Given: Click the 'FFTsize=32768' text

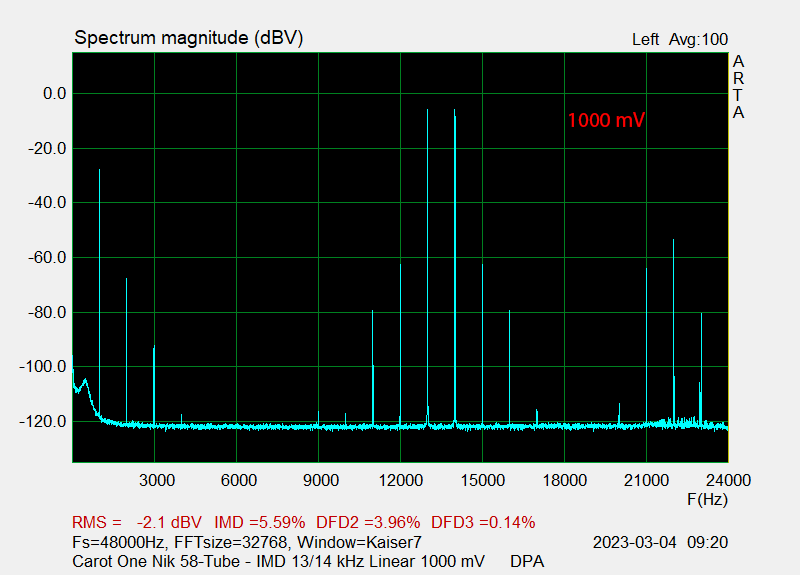Looking at the screenshot, I should click(x=231, y=542).
